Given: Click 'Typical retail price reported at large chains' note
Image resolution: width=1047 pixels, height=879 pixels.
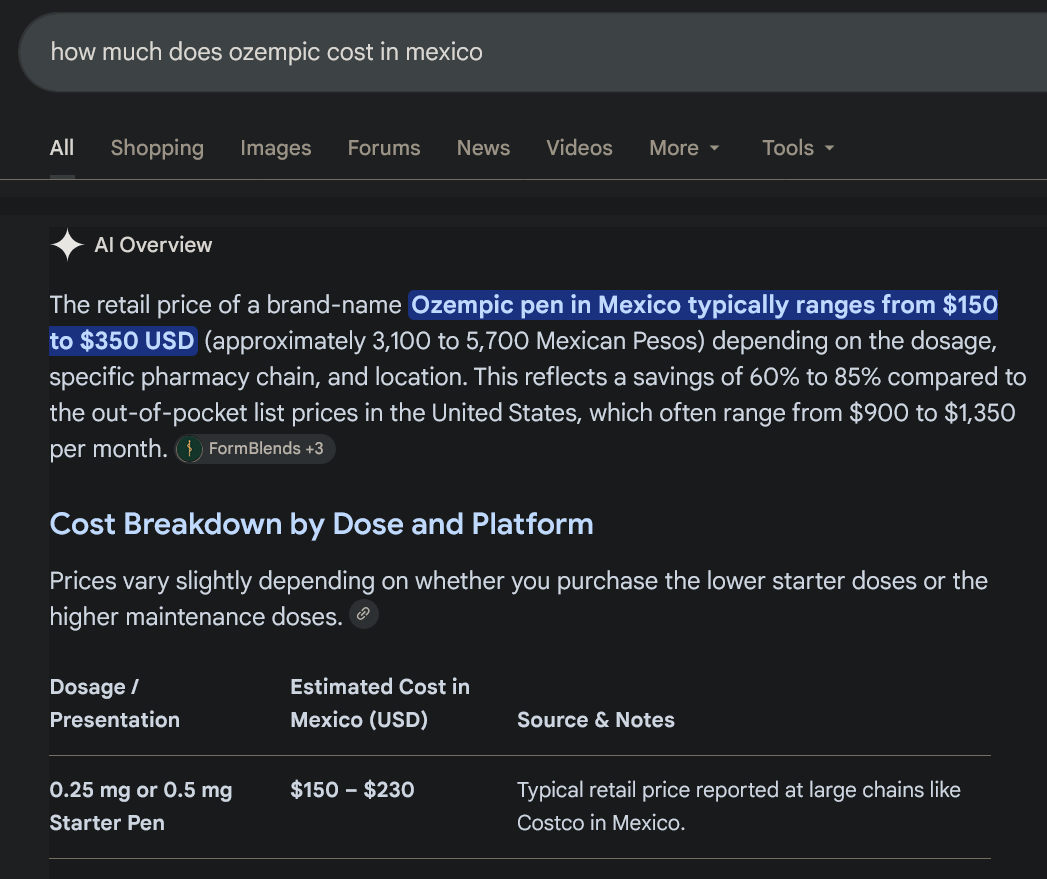Looking at the screenshot, I should tap(739, 806).
